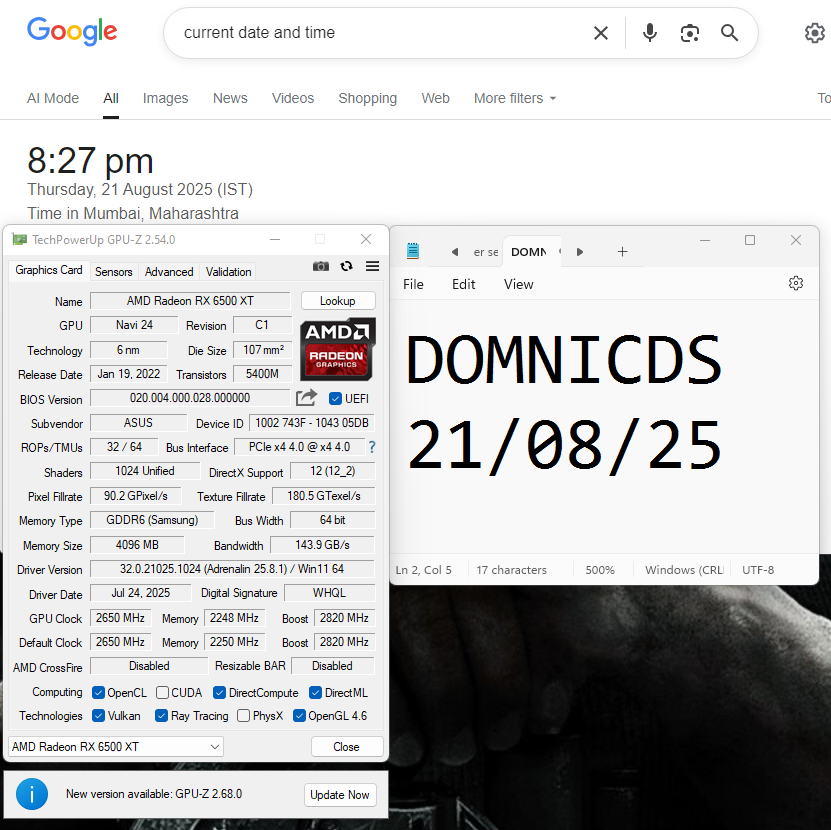Open the Notepad View menu

(x=518, y=285)
